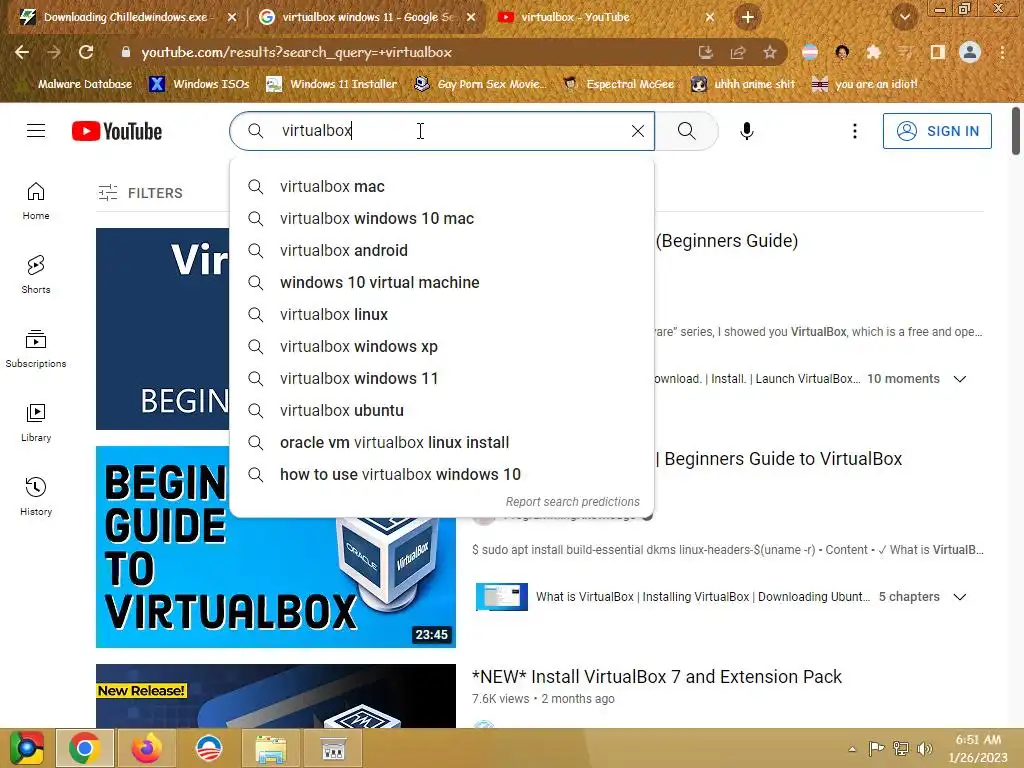Open Shorts in sidebar
1024x768 pixels.
click(36, 274)
